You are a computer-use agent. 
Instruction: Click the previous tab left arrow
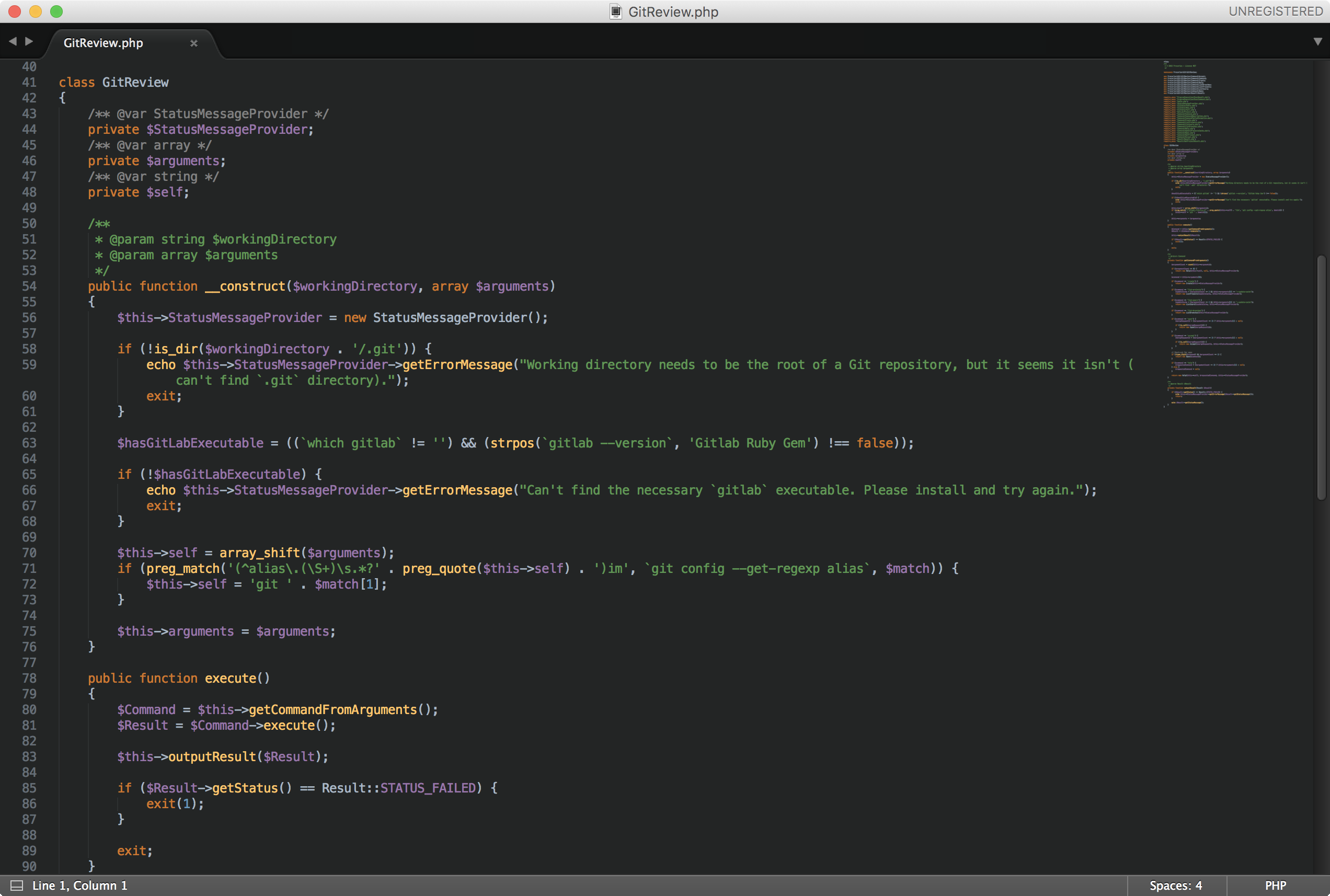tap(13, 41)
